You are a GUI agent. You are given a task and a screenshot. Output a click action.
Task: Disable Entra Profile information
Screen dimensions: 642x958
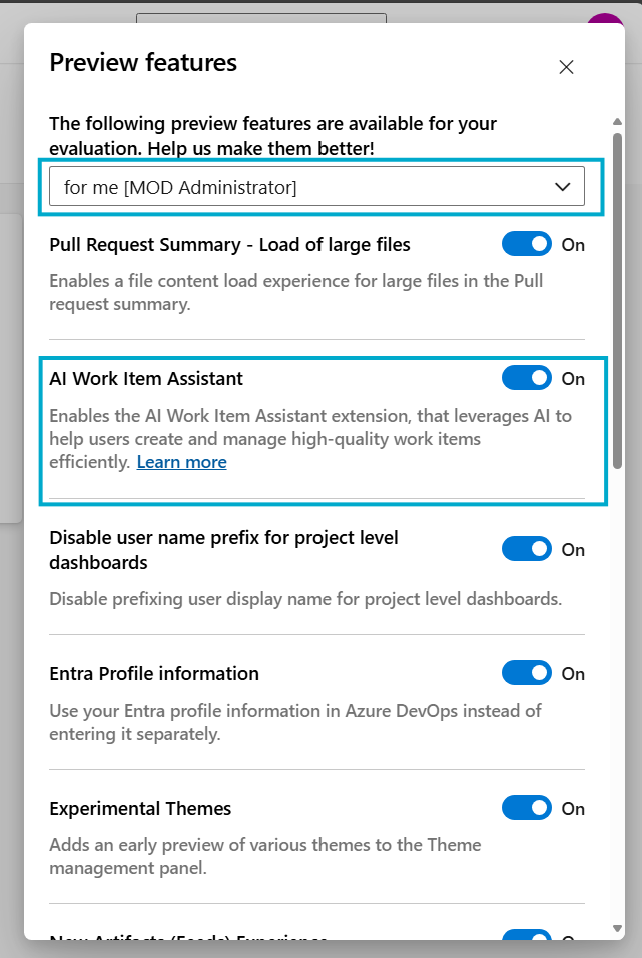[x=527, y=673]
